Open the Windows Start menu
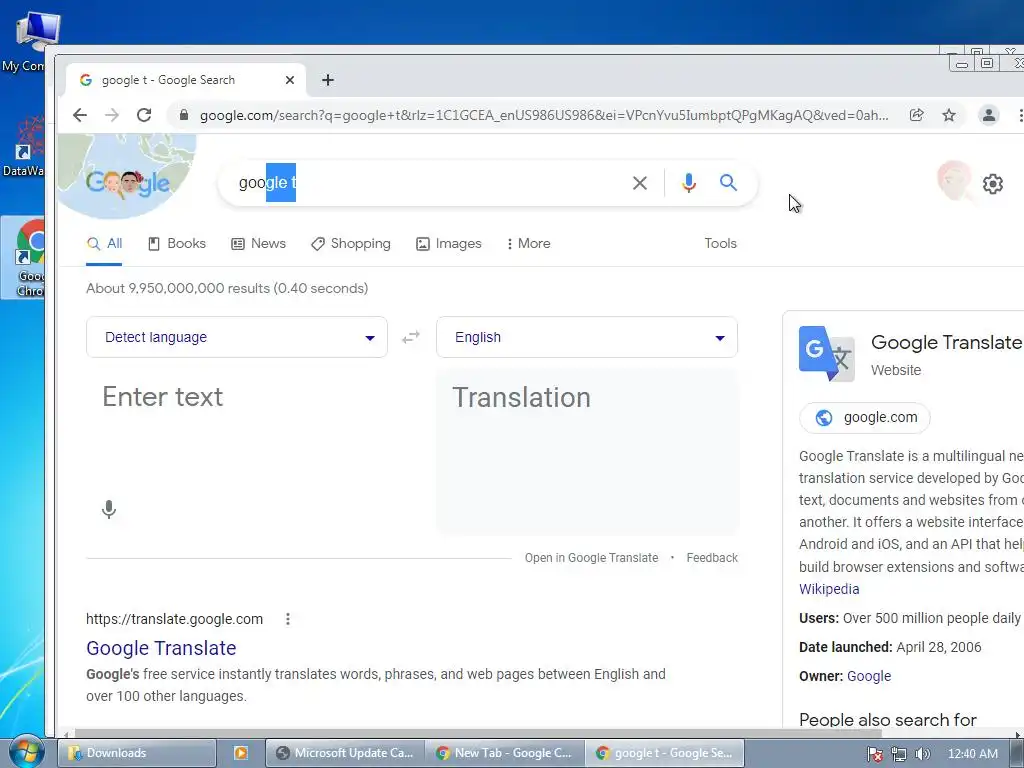 pos(26,752)
